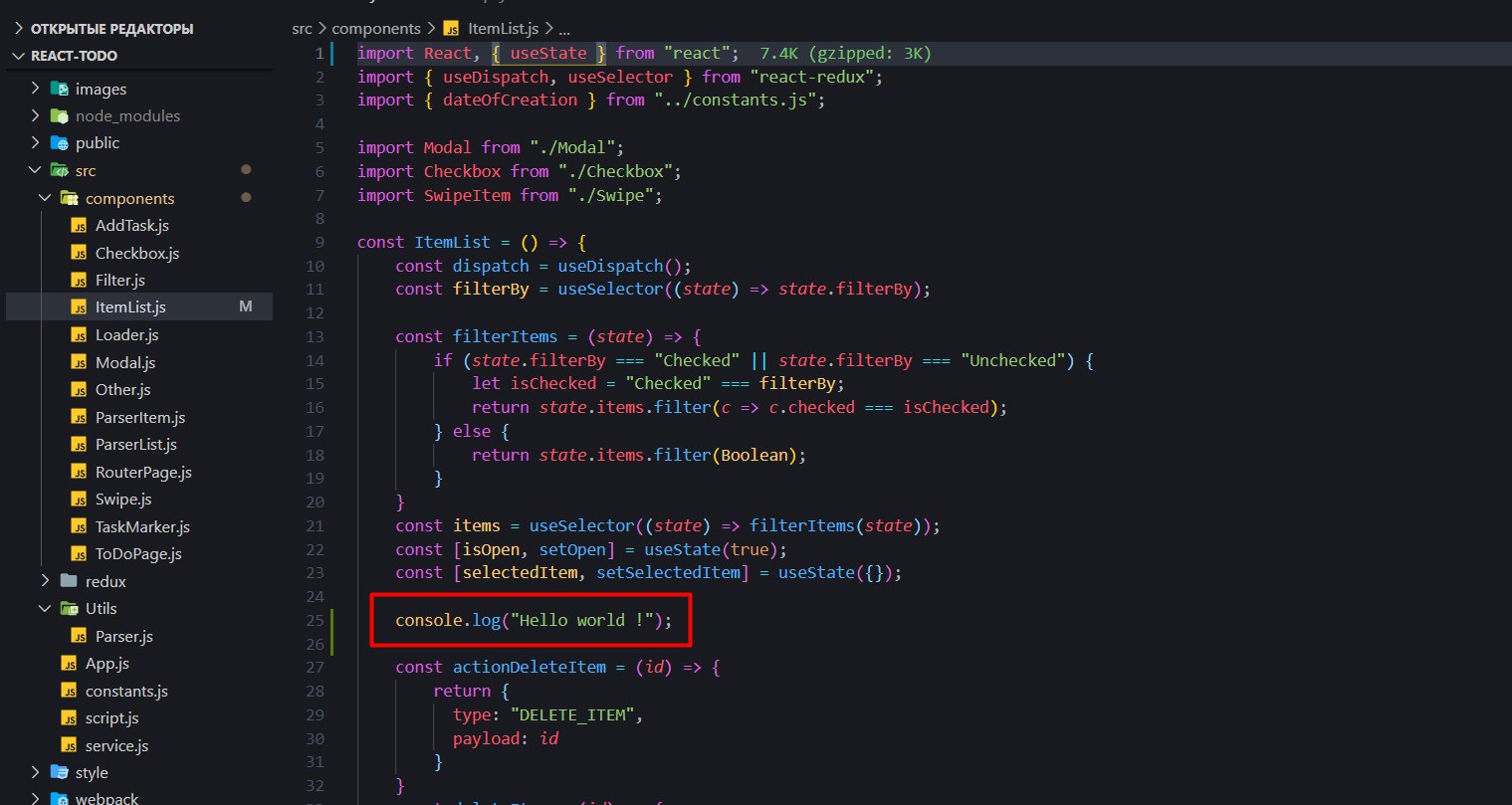This screenshot has height=805, width=1512.
Task: Click the JS icon beside ParserItem.js
Action: tap(79, 417)
